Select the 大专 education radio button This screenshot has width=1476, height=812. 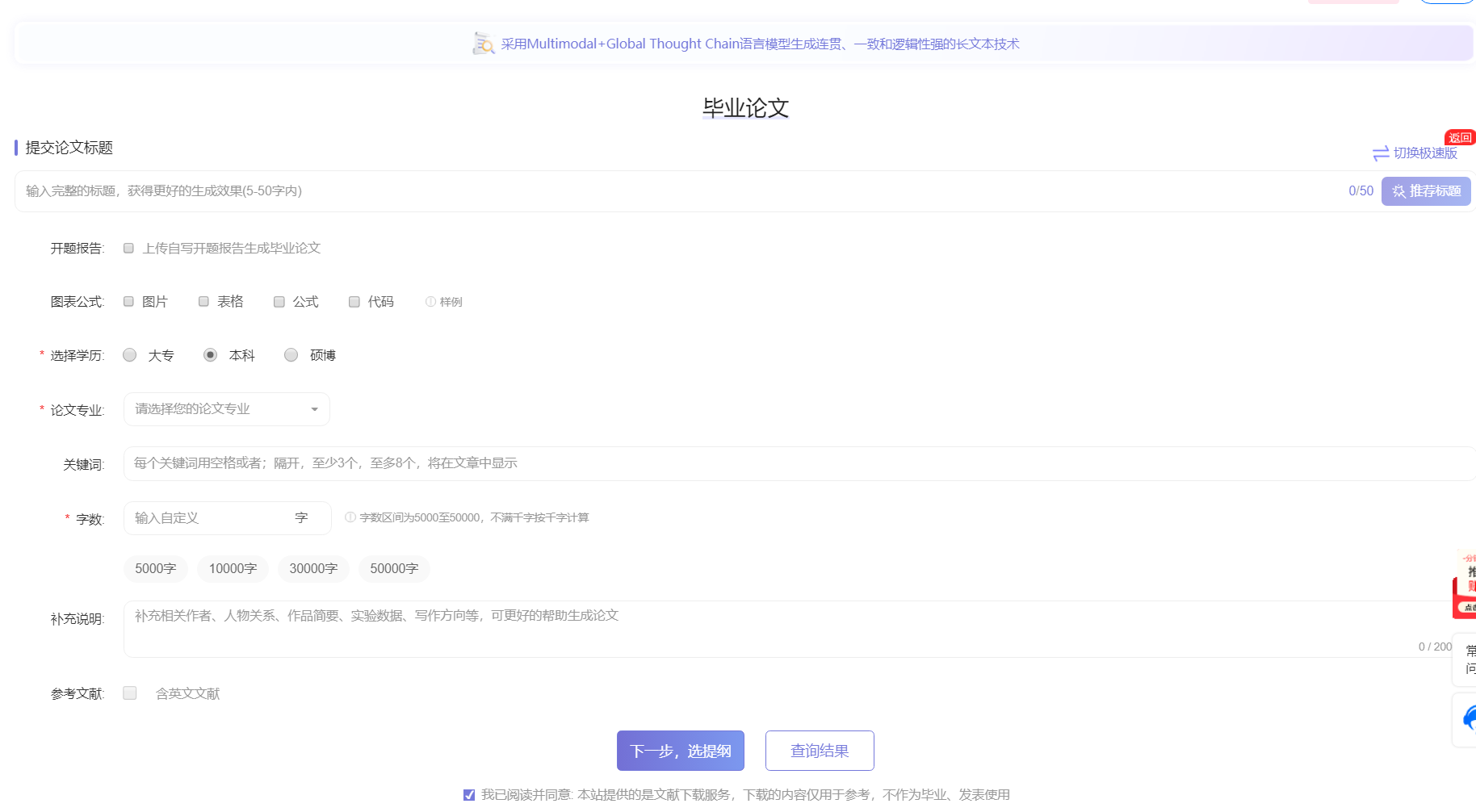click(130, 355)
